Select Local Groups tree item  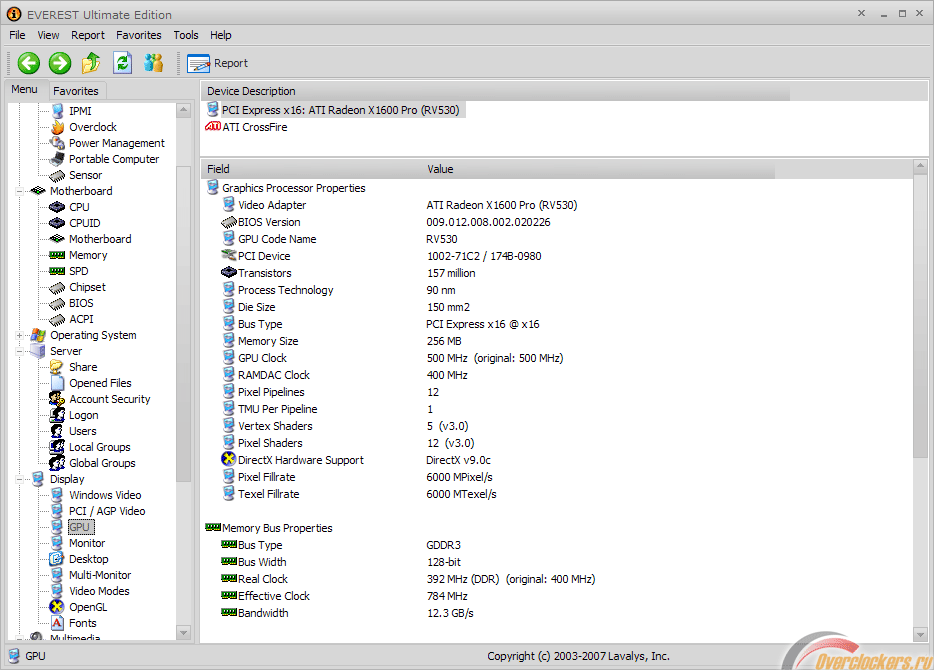coord(99,448)
